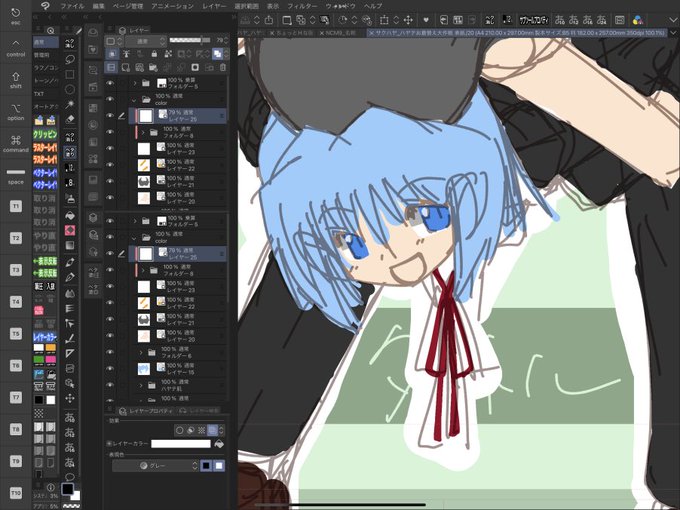
Task: Switch to the レイヤー検索 tab
Action: (199, 410)
